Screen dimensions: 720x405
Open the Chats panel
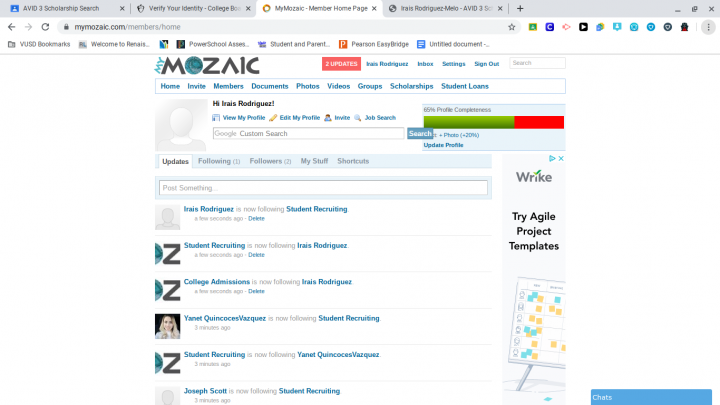point(651,397)
